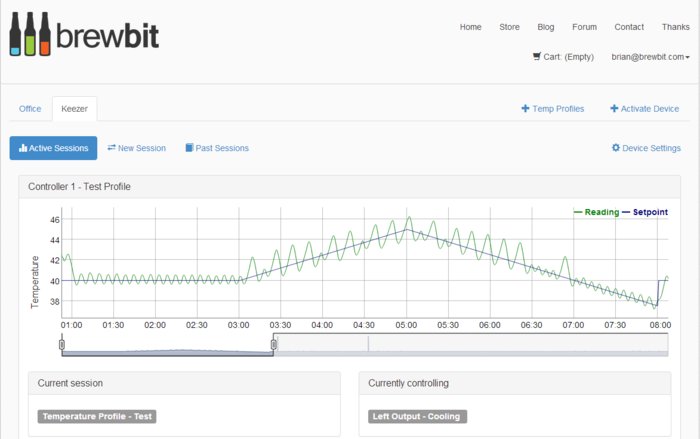Click the Activate Device link
The image size is (700, 439).
point(645,109)
